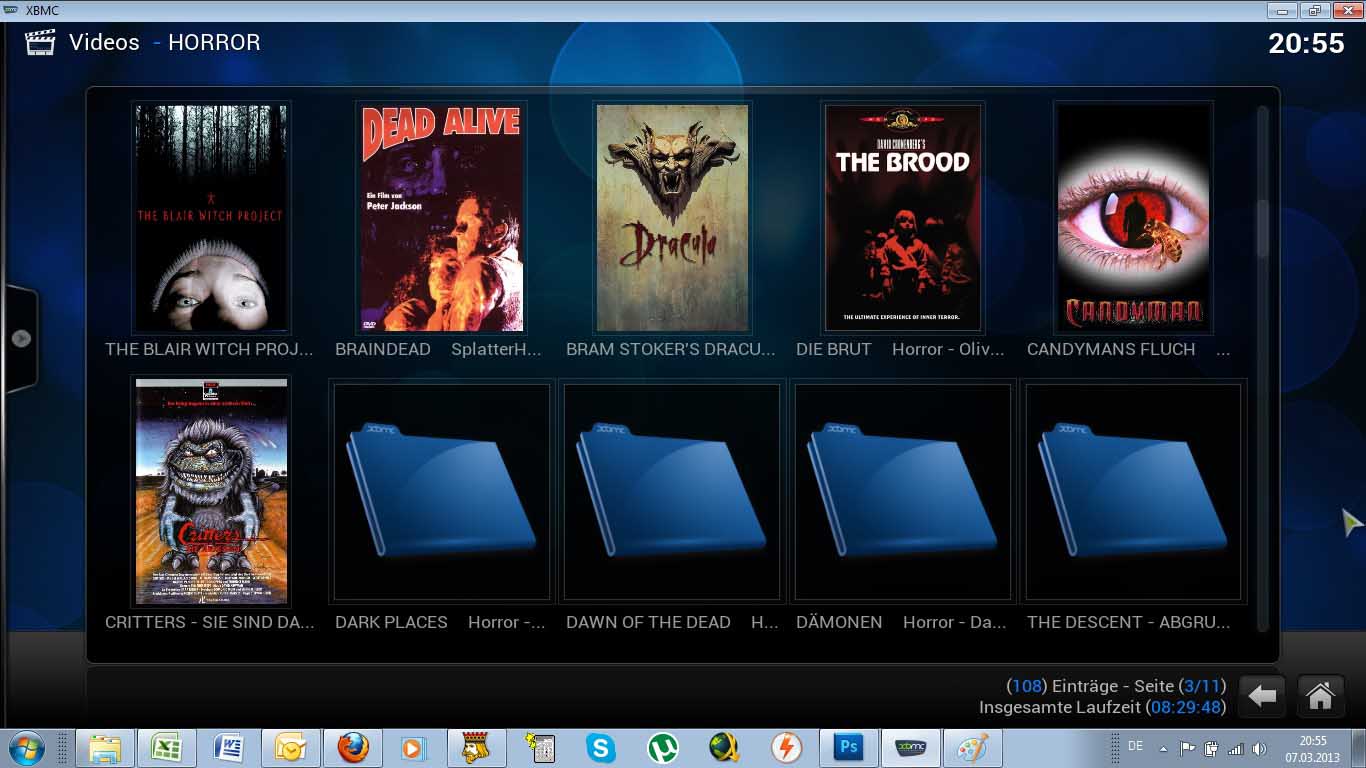Launch Excel from the taskbar
This screenshot has height=768, width=1366.
click(x=166, y=748)
